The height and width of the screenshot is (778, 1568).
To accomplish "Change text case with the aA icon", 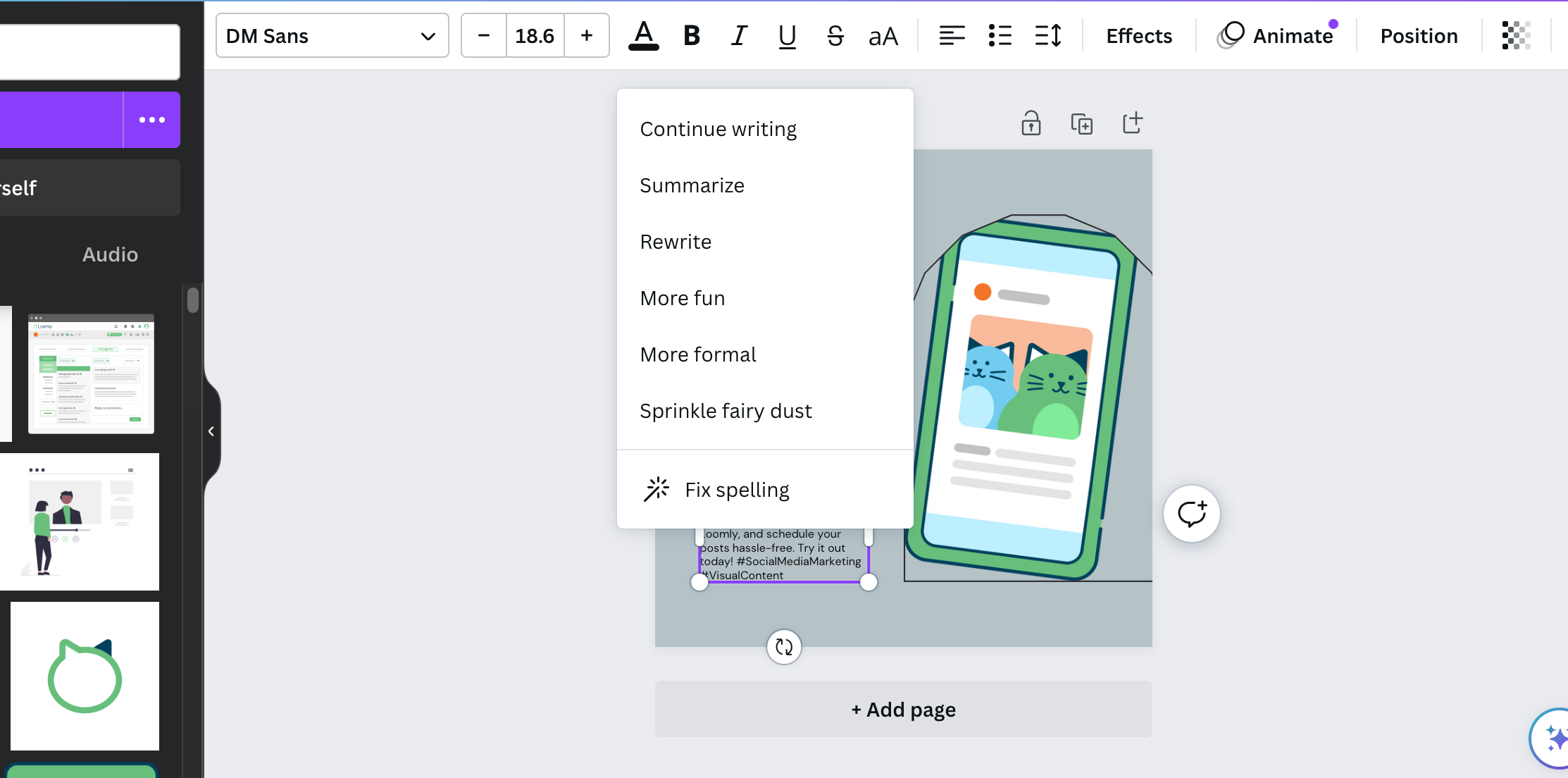I will click(882, 35).
